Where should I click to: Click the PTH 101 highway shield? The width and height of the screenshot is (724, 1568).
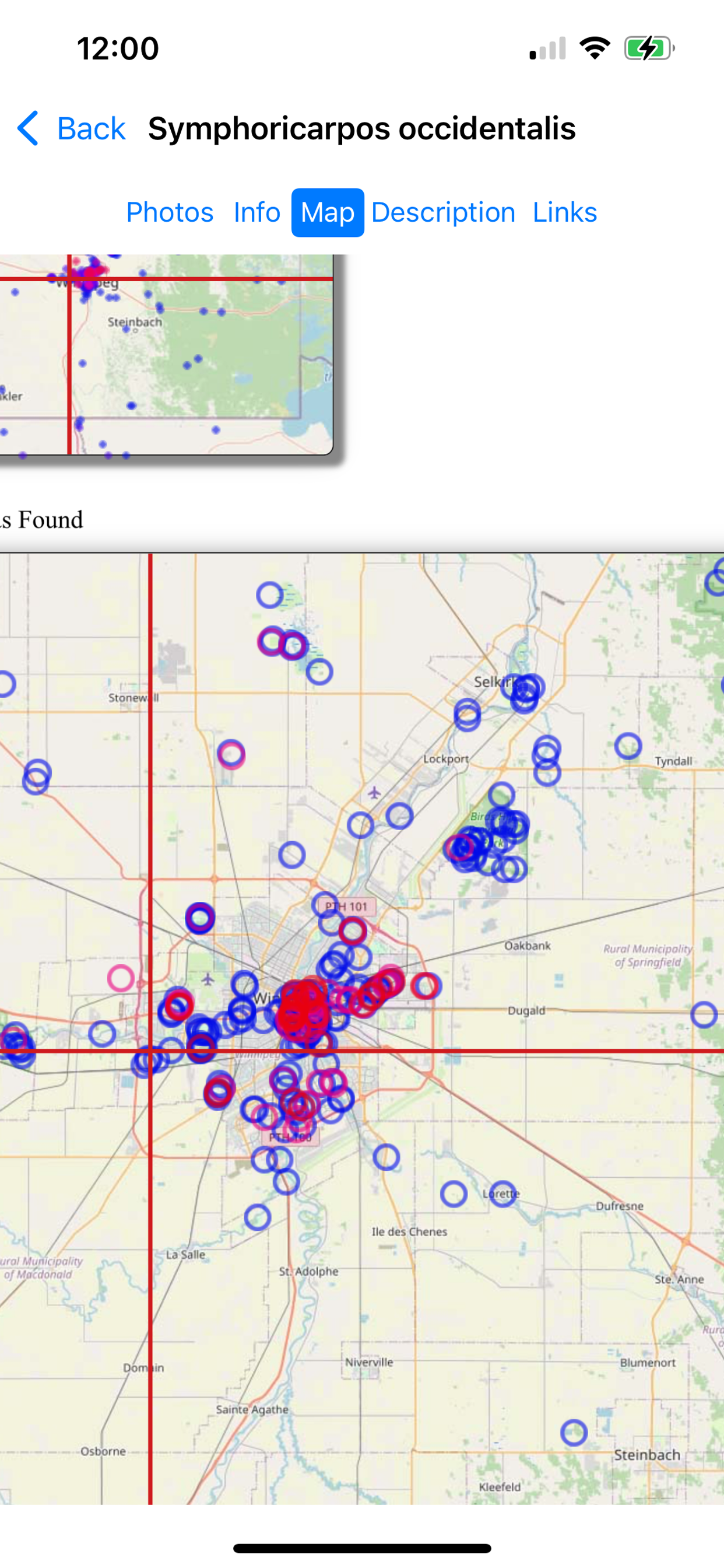346,907
